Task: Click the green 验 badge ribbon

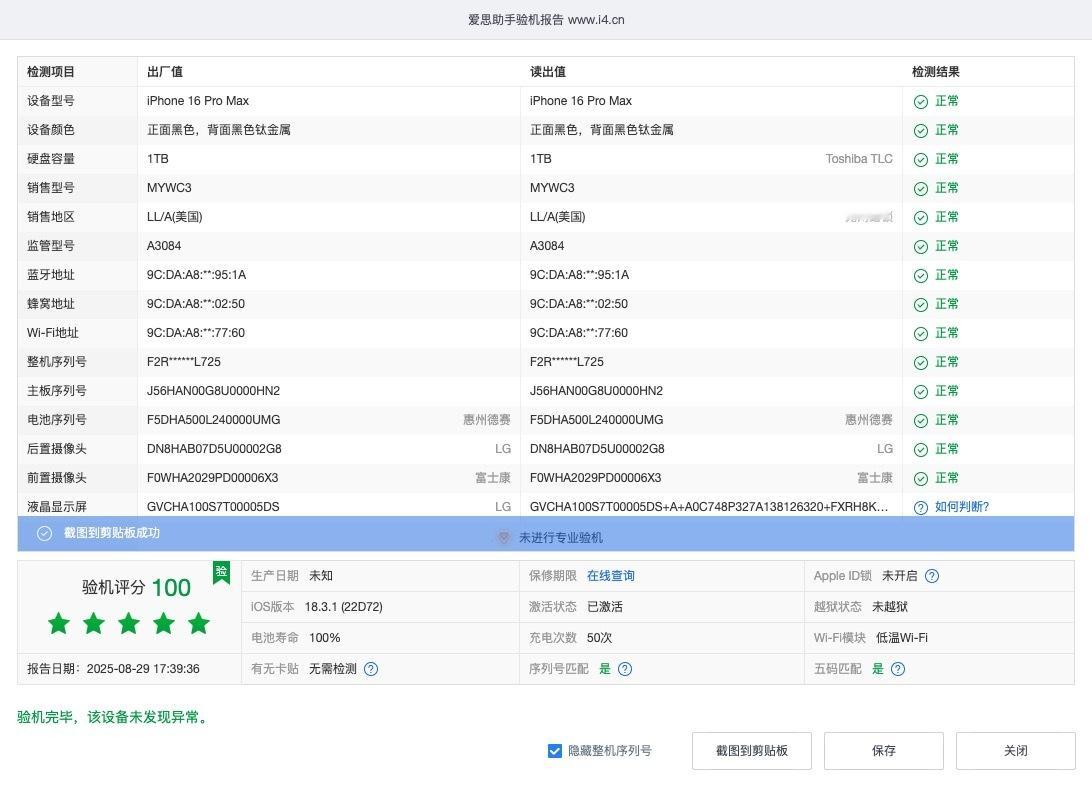Action: point(221,573)
